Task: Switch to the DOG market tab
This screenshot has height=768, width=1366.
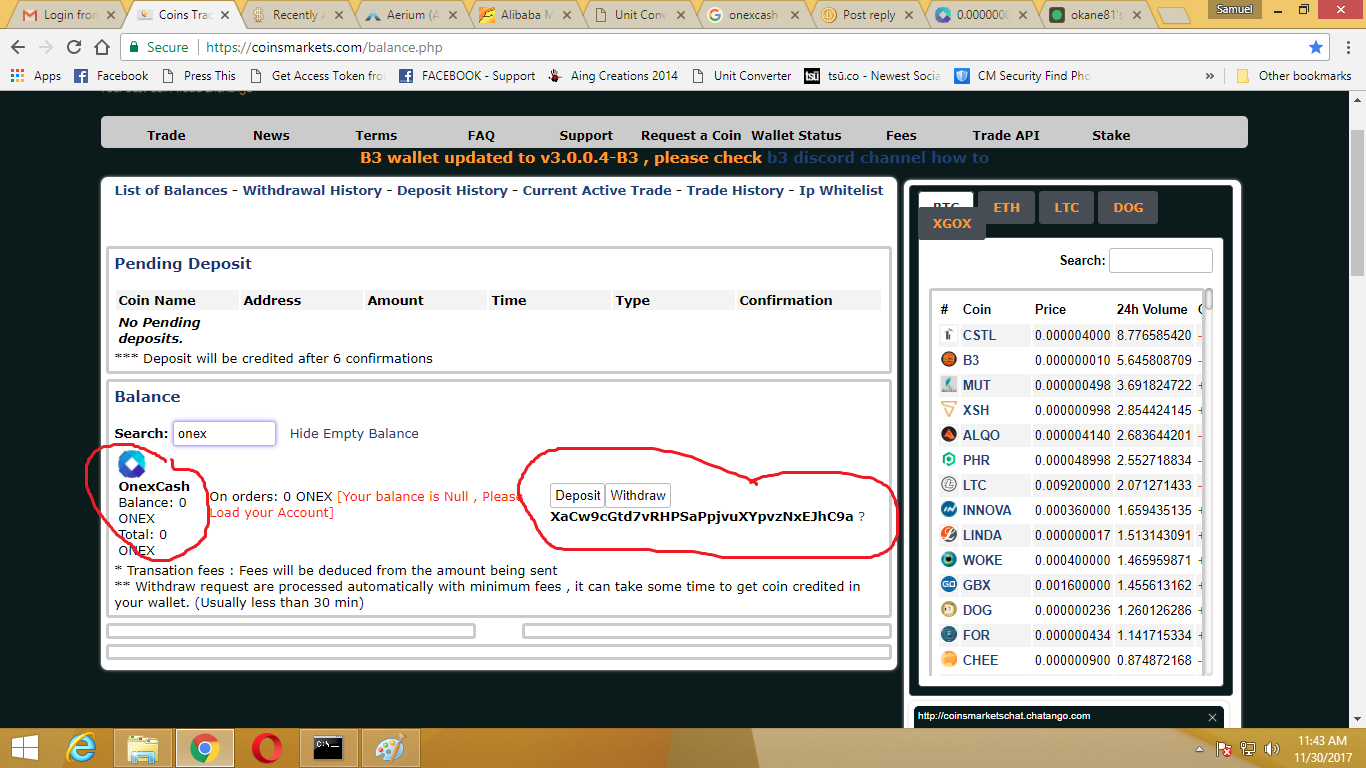Action: [x=1128, y=207]
